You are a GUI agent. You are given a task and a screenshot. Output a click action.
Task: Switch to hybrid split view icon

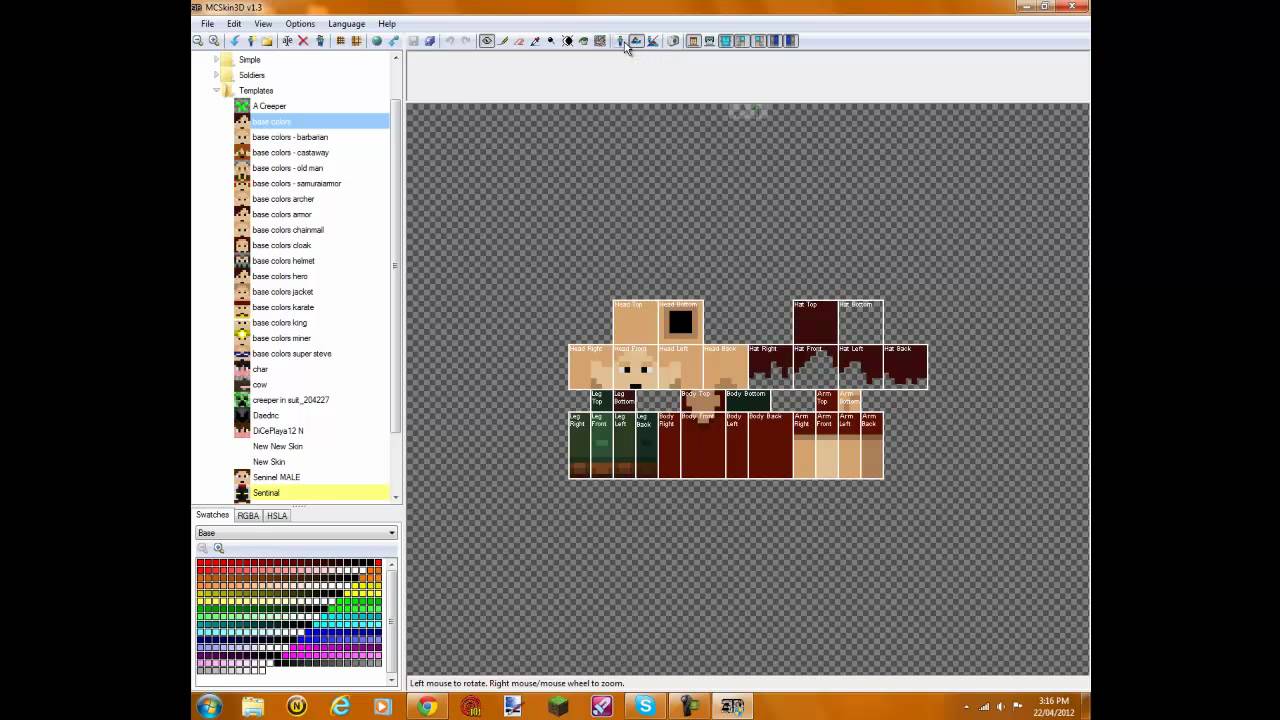pos(653,41)
